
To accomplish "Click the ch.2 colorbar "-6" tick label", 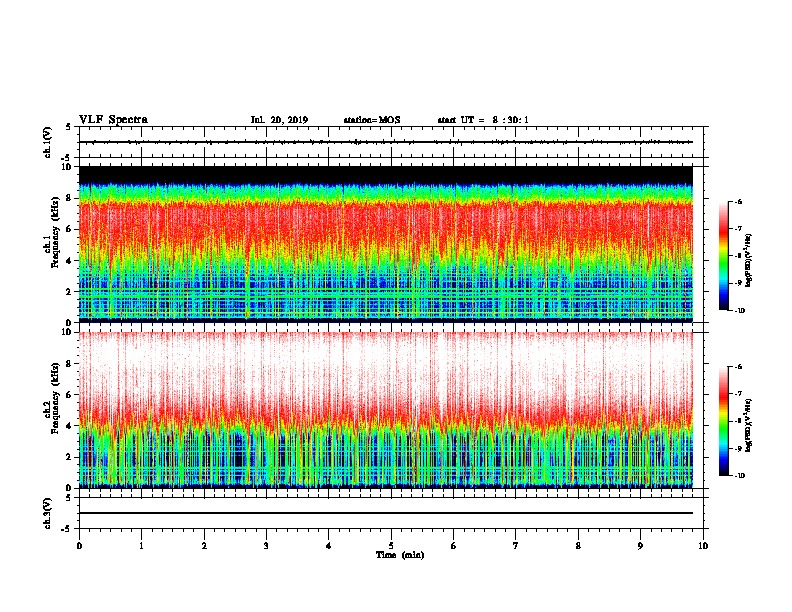I will [738, 367].
